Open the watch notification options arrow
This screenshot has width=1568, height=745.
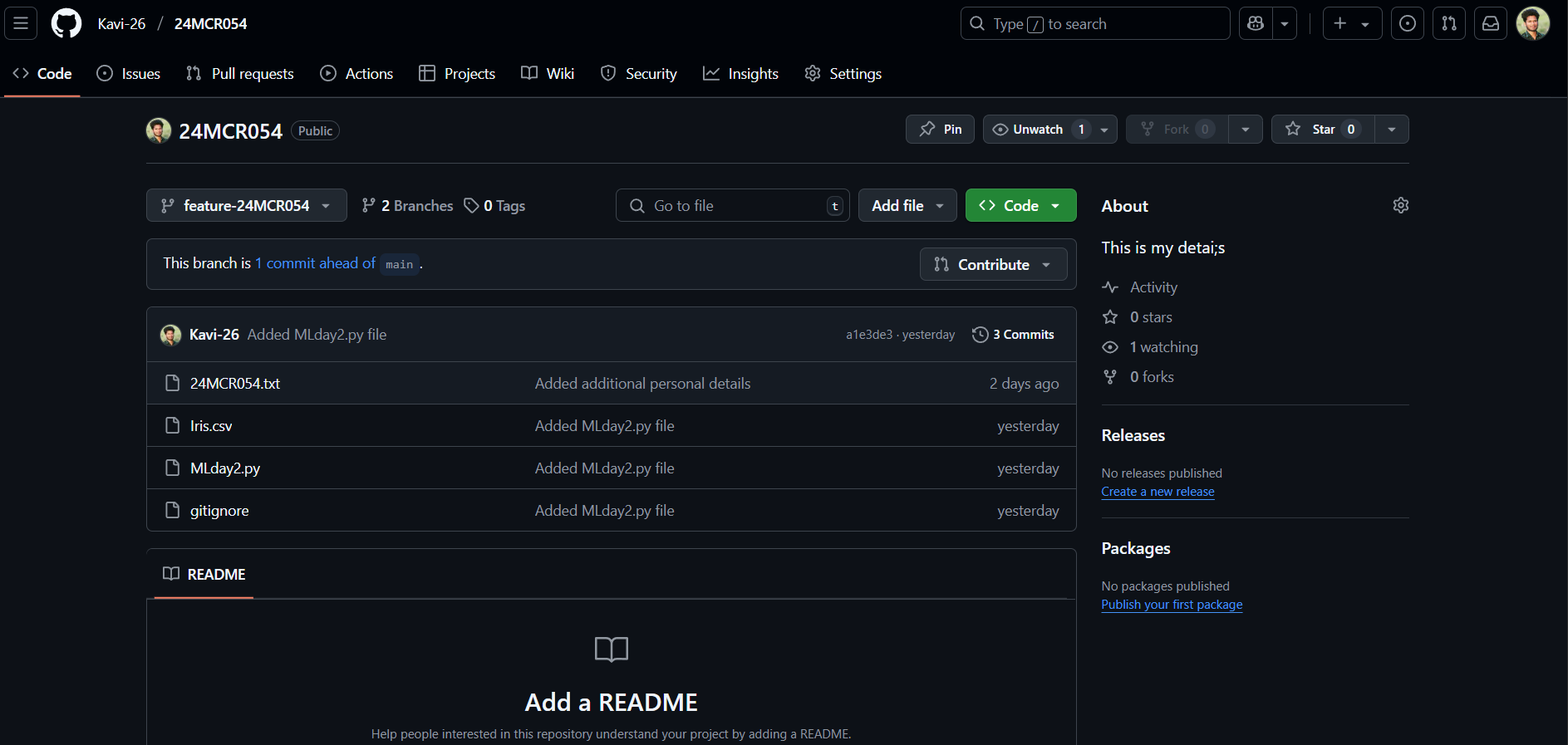pos(1104,130)
